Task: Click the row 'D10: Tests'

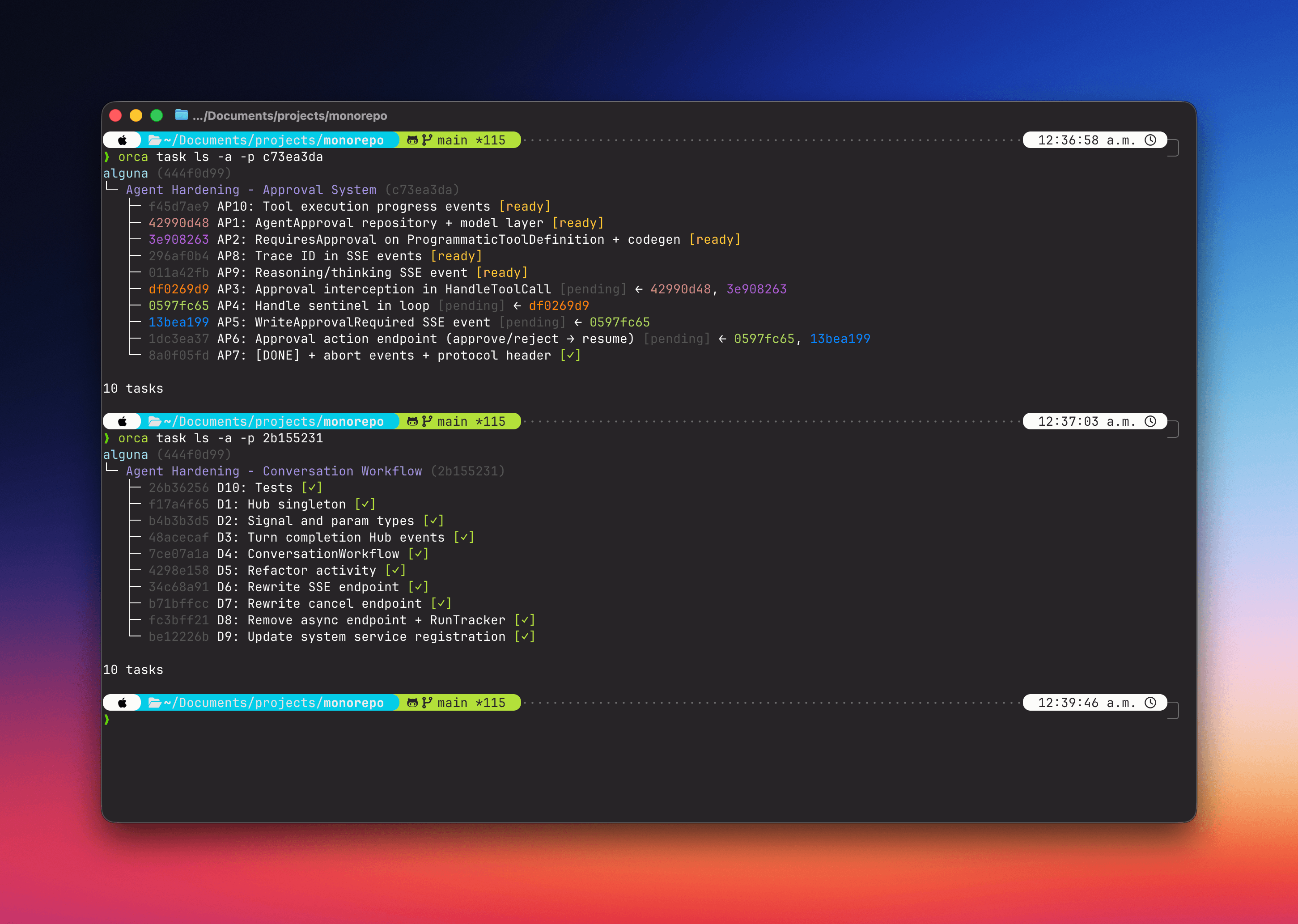Action: tap(236, 487)
